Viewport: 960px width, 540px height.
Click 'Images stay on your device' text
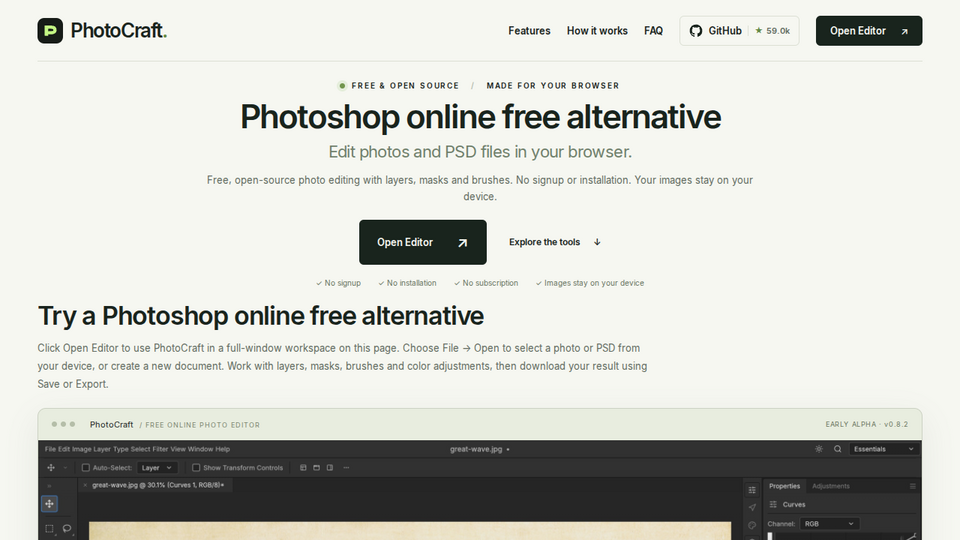(x=590, y=283)
